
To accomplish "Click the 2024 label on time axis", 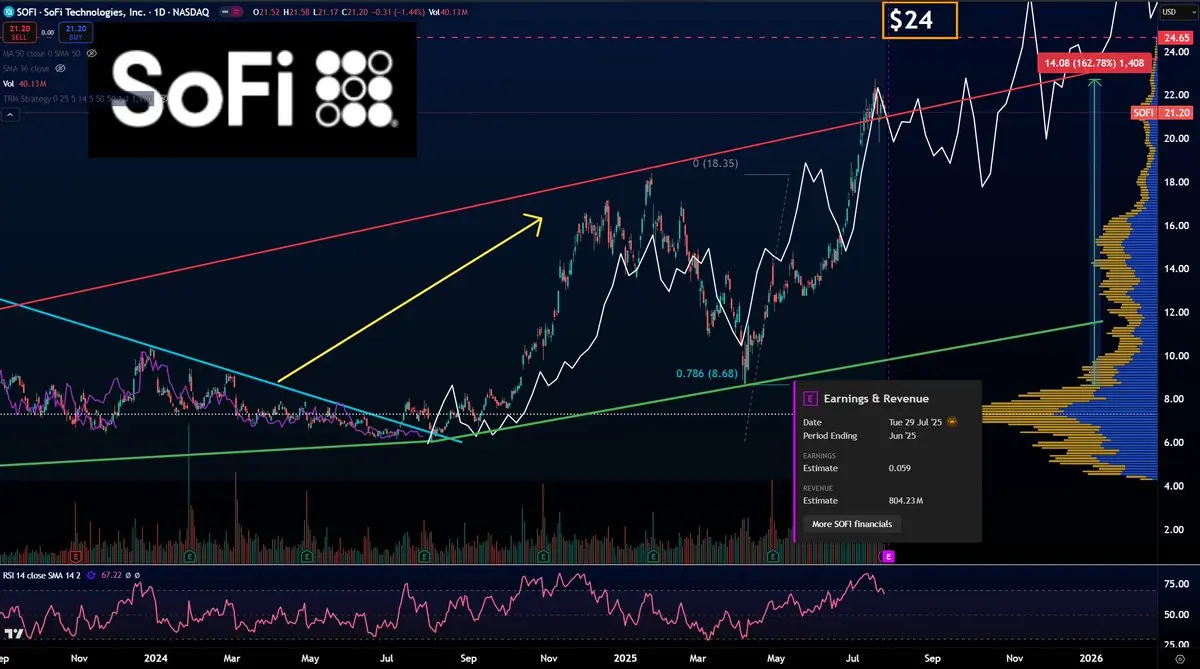I will click(154, 659).
